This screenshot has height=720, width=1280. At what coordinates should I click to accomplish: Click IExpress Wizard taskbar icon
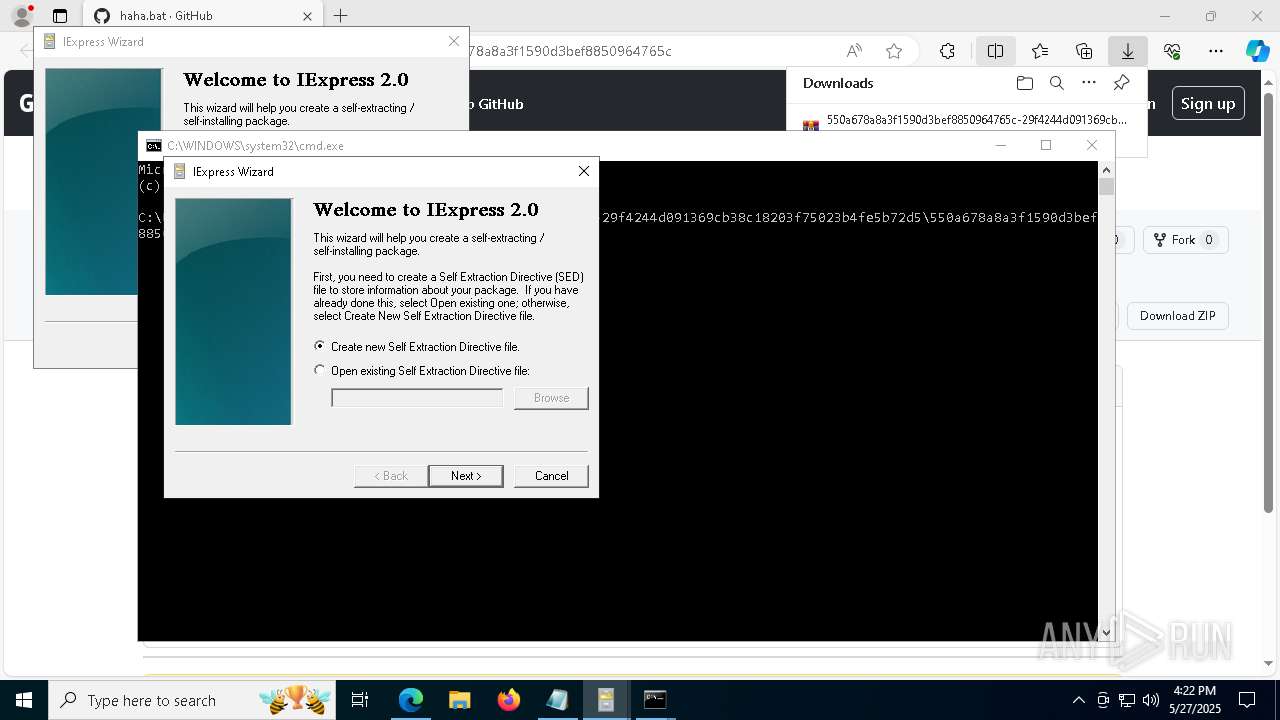click(606, 700)
